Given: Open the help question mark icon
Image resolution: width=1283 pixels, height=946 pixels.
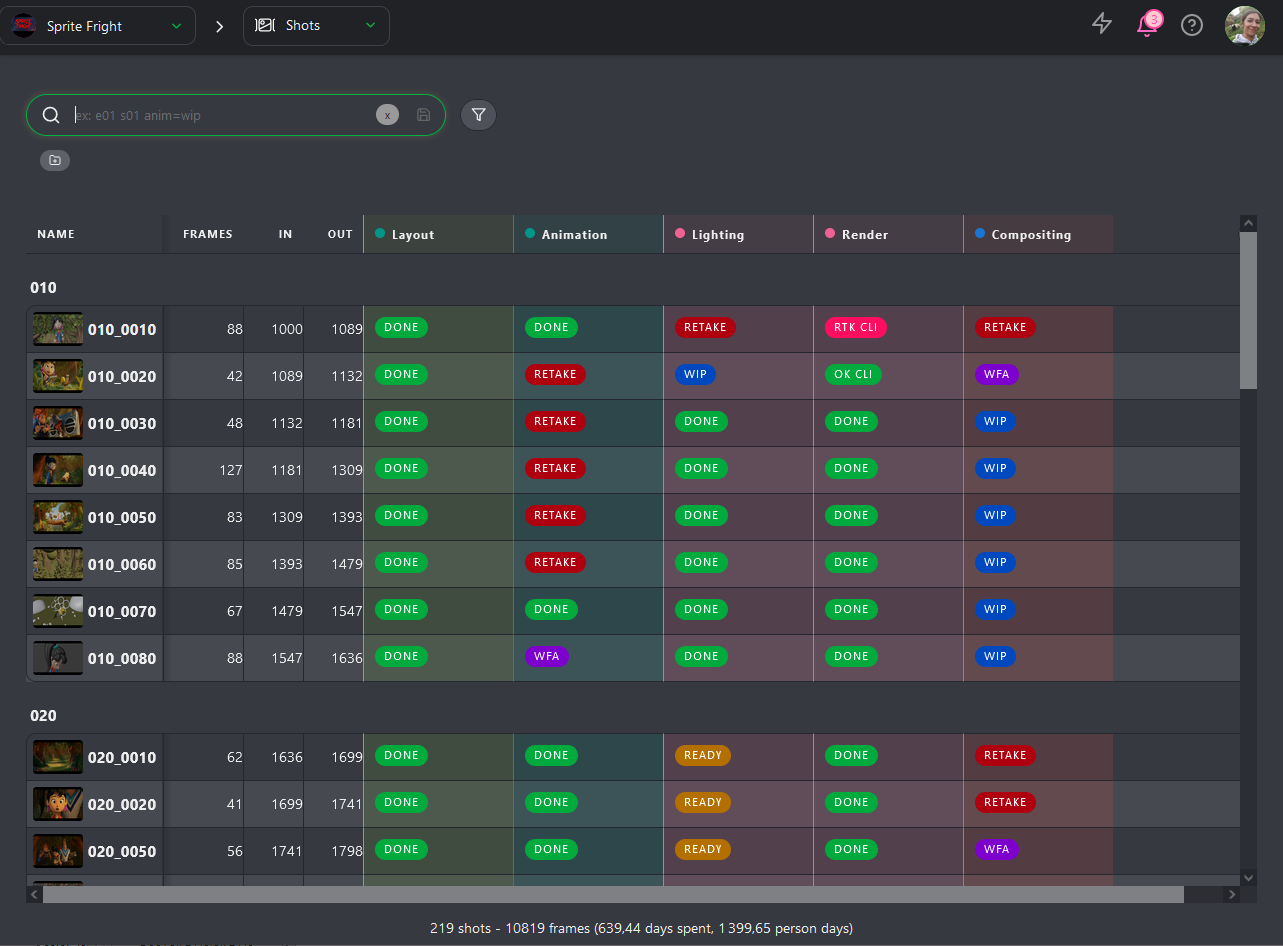Looking at the screenshot, I should [x=1192, y=25].
